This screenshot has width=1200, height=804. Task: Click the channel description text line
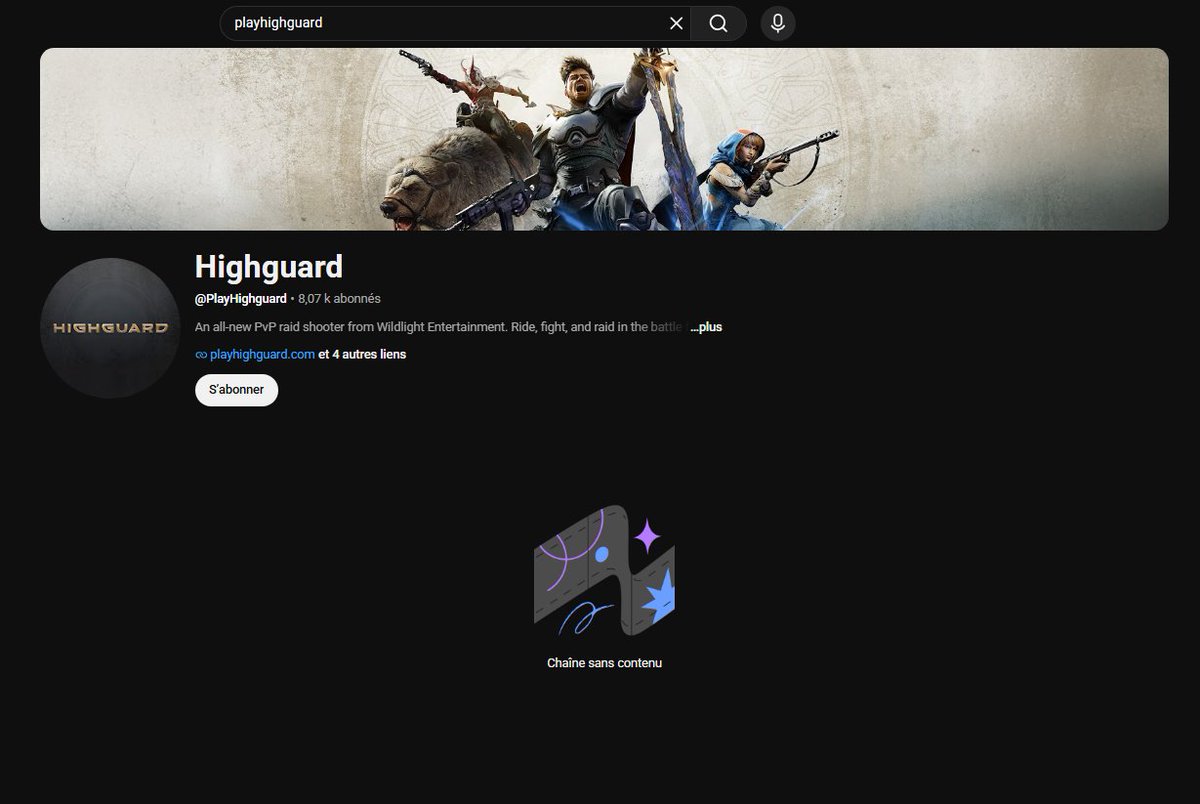pyautogui.click(x=441, y=327)
